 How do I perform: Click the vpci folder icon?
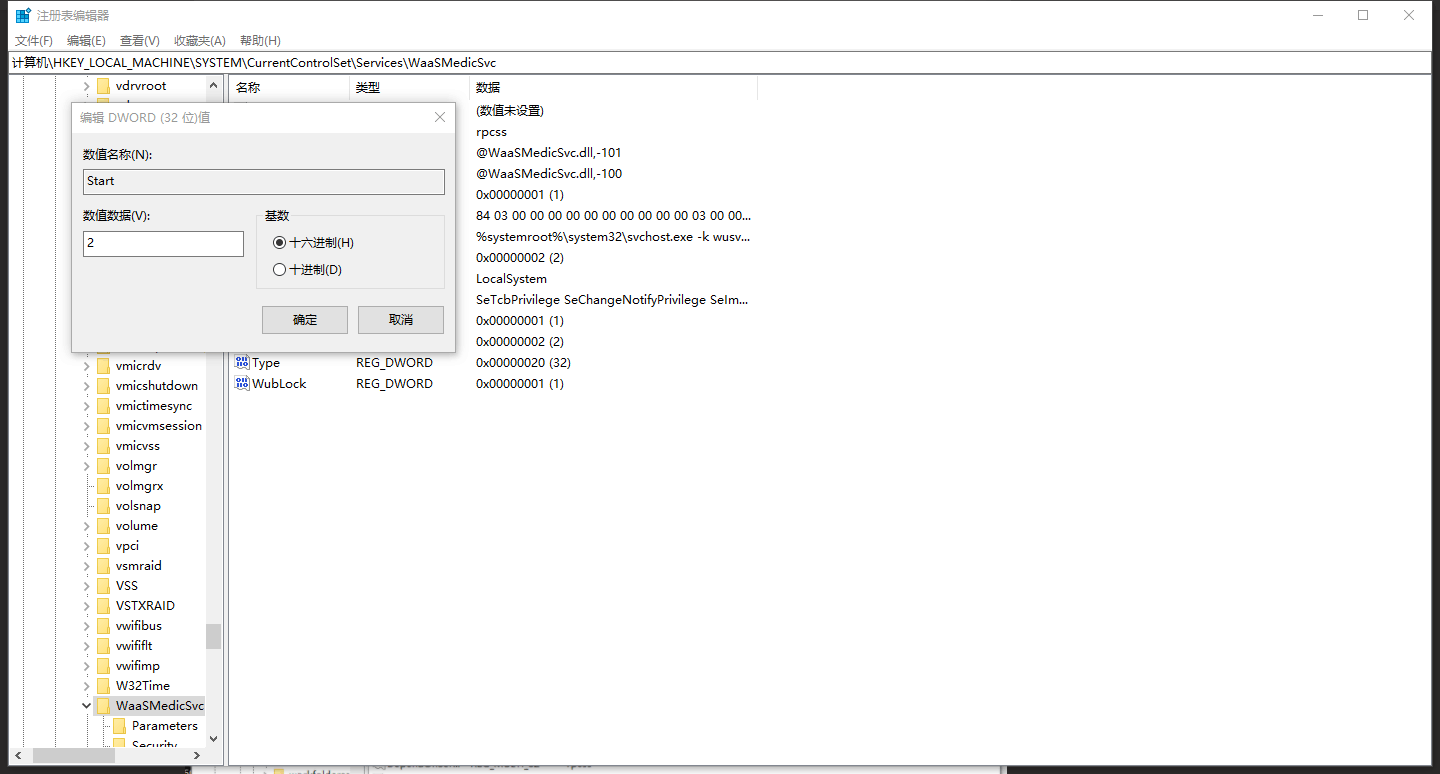click(x=103, y=546)
